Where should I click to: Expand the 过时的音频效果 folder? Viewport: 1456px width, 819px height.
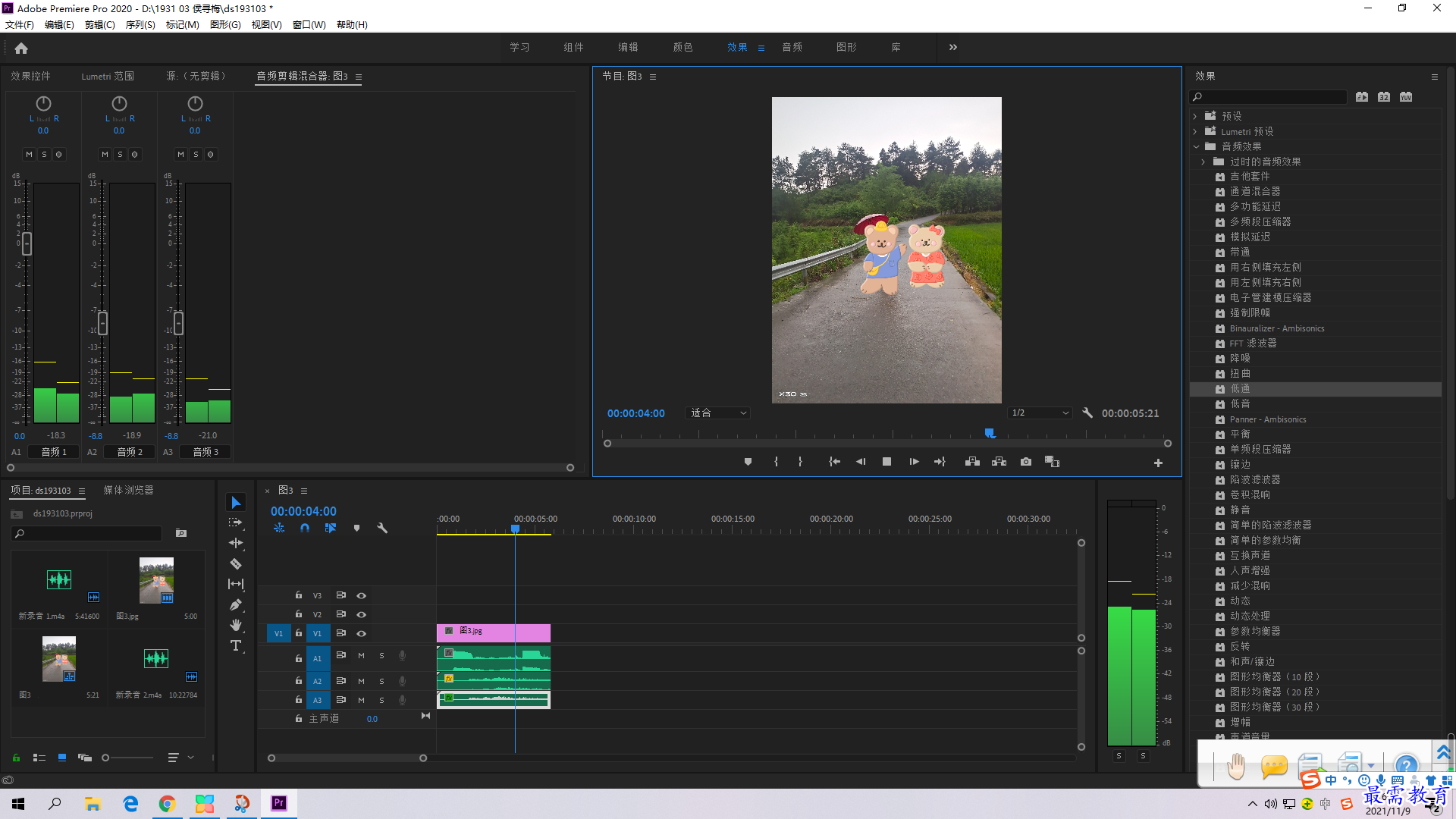pos(1203,162)
